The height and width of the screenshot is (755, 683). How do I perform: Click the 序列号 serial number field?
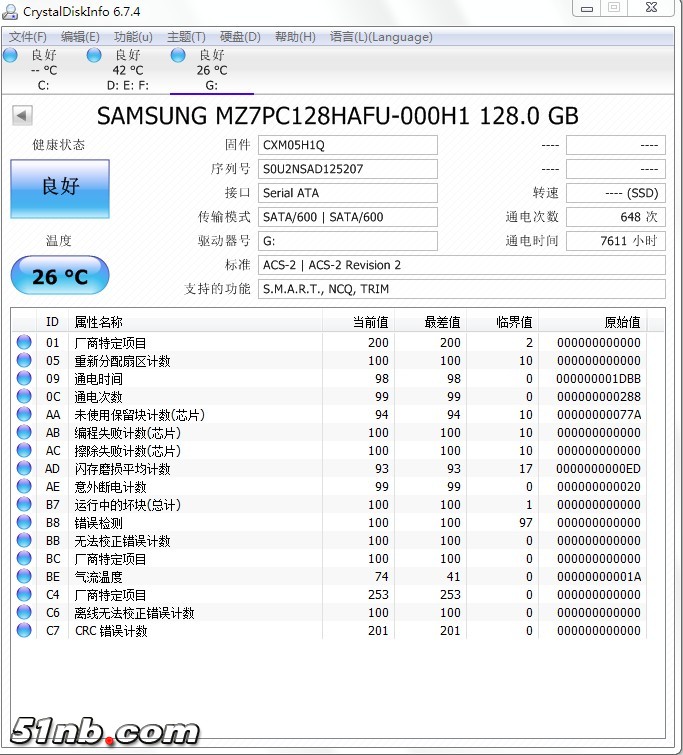(347, 169)
